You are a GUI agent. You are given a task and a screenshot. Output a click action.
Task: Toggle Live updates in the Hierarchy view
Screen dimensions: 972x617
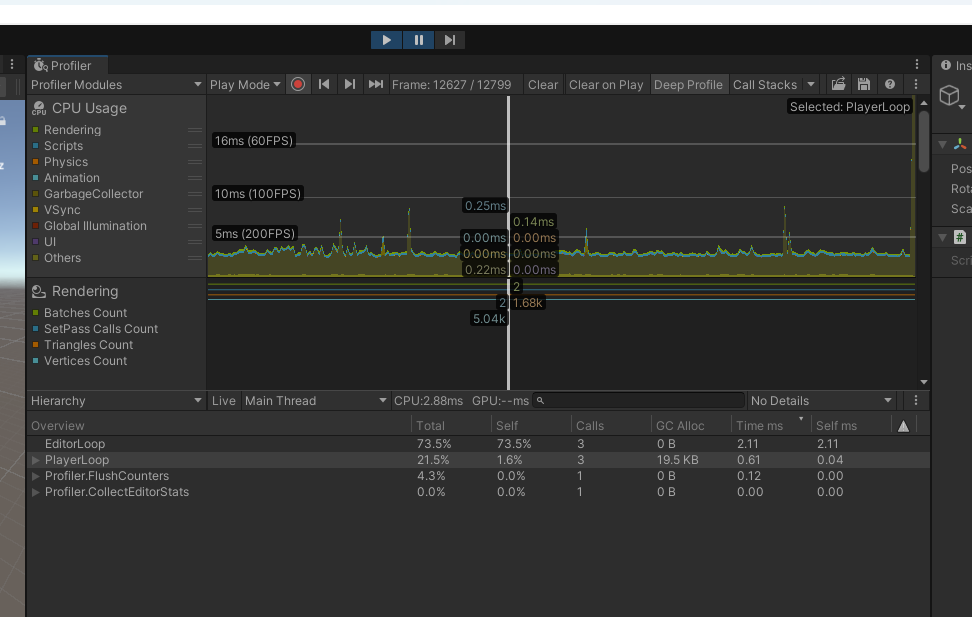pyautogui.click(x=223, y=400)
